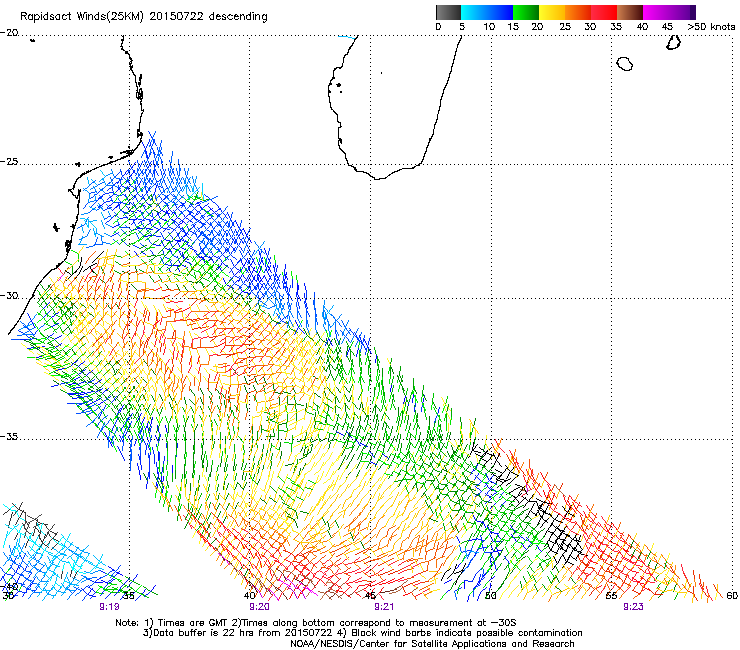Click the purple '9:20' overpass time label
The height and width of the screenshot is (650, 740).
click(259, 607)
